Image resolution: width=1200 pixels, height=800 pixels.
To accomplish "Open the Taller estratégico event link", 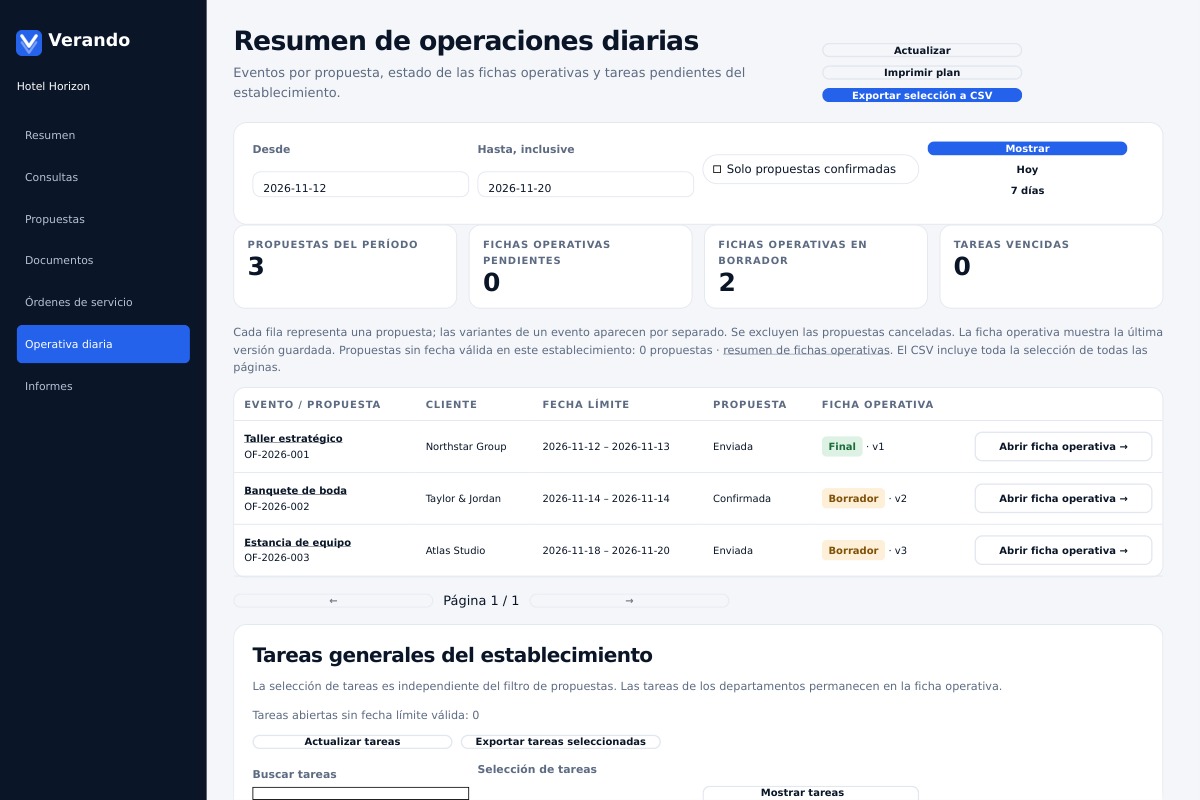I will [x=293, y=438].
